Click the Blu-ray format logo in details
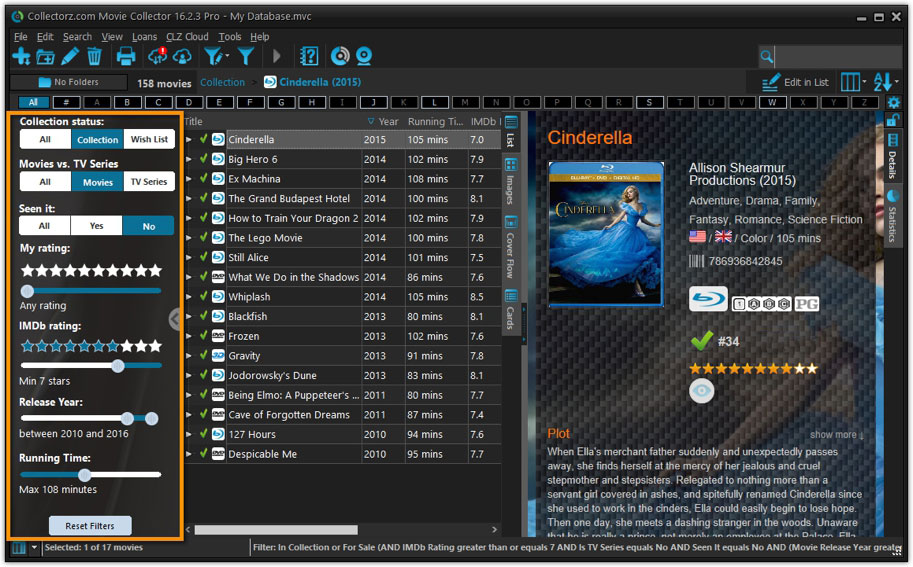 click(x=708, y=299)
